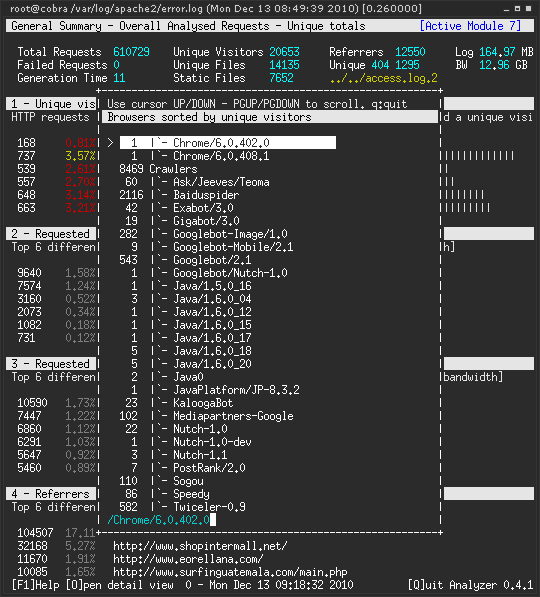
Task: Select the Java0 row
Action: (x=167, y=376)
